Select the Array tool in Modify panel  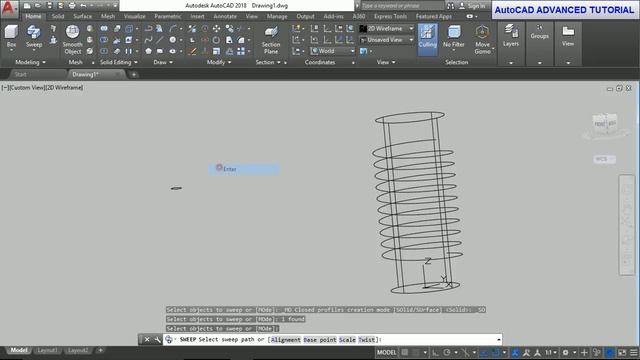pos(241,51)
